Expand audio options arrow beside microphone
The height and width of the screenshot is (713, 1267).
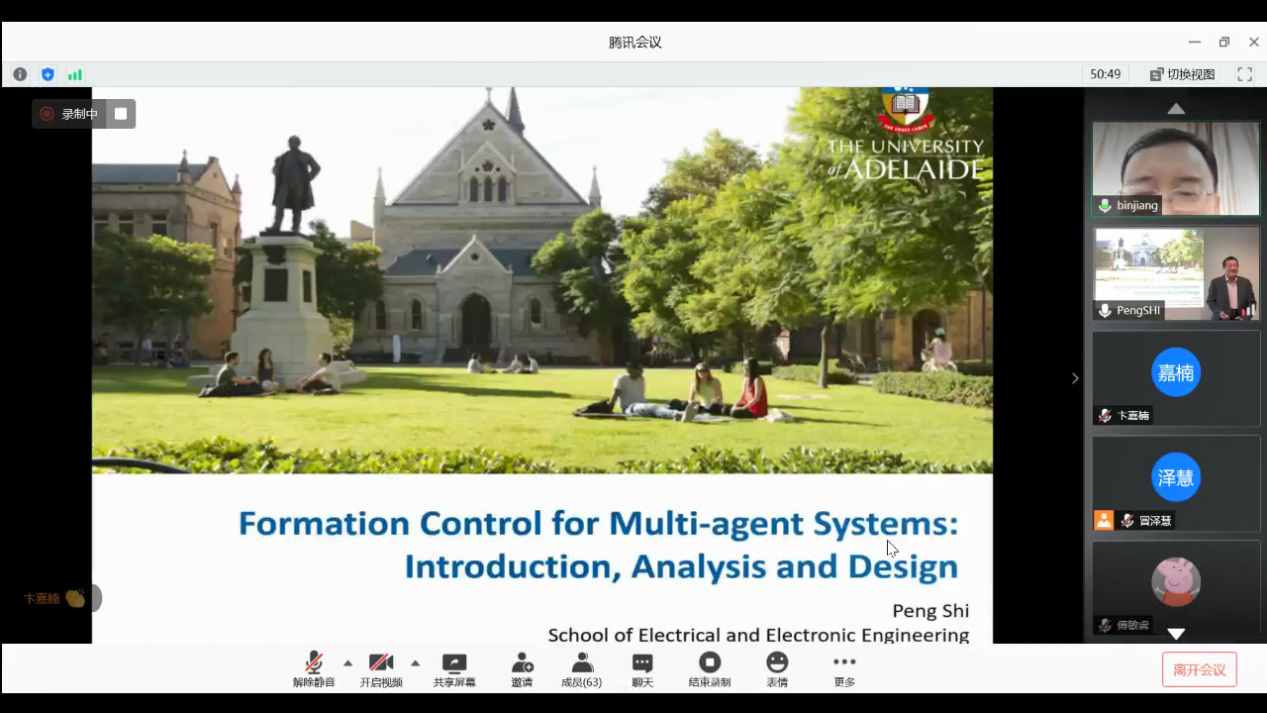coord(348,663)
